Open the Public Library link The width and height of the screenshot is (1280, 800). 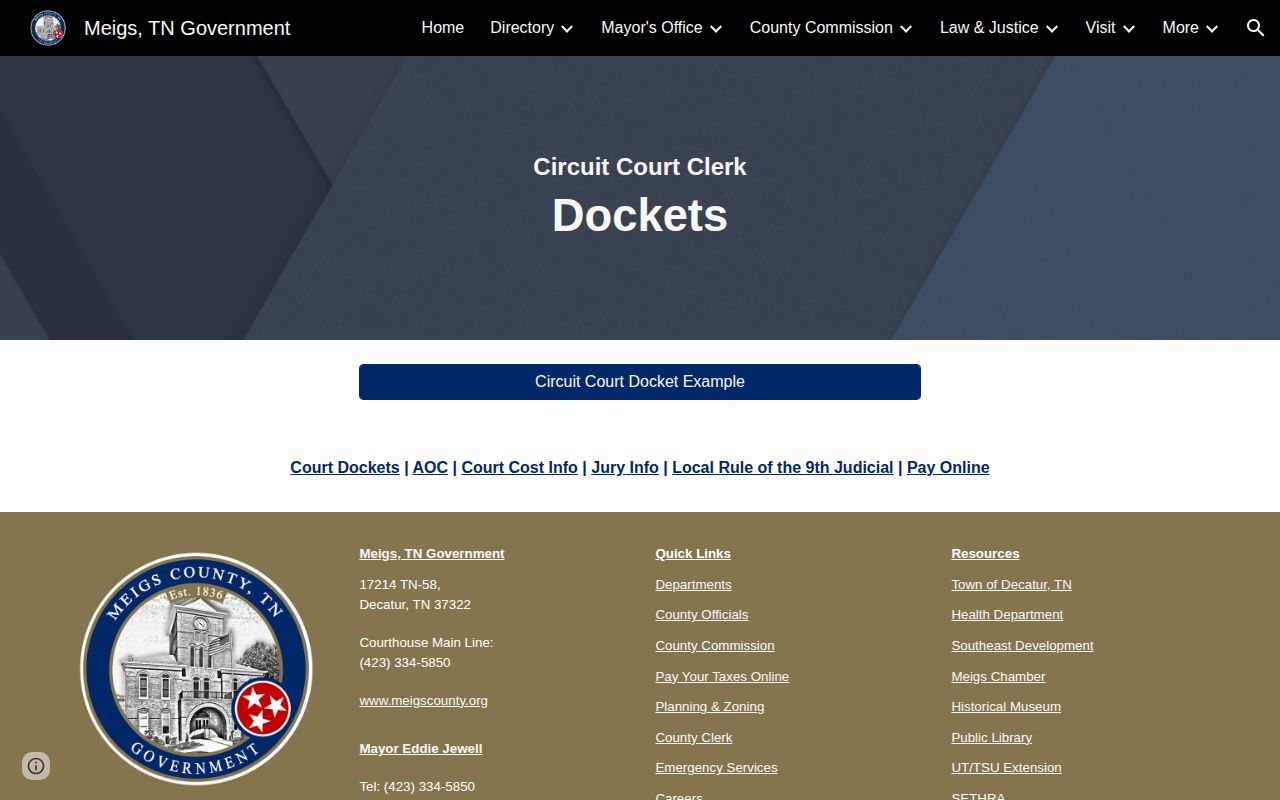coord(991,738)
